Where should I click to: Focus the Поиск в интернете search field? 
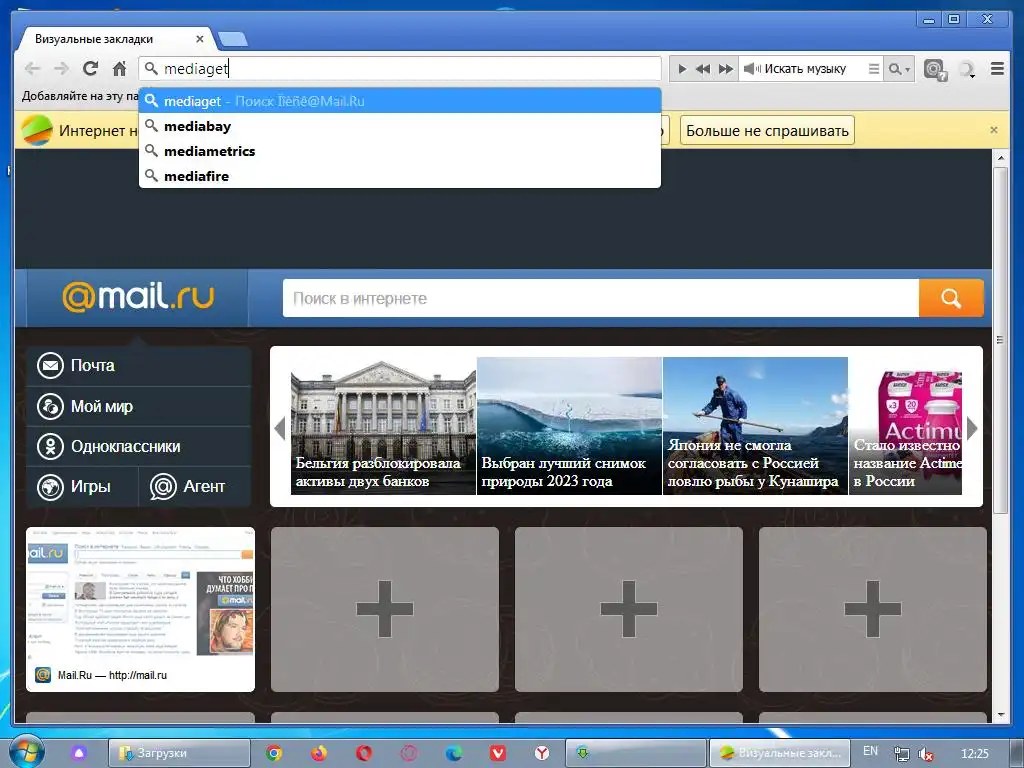[600, 298]
